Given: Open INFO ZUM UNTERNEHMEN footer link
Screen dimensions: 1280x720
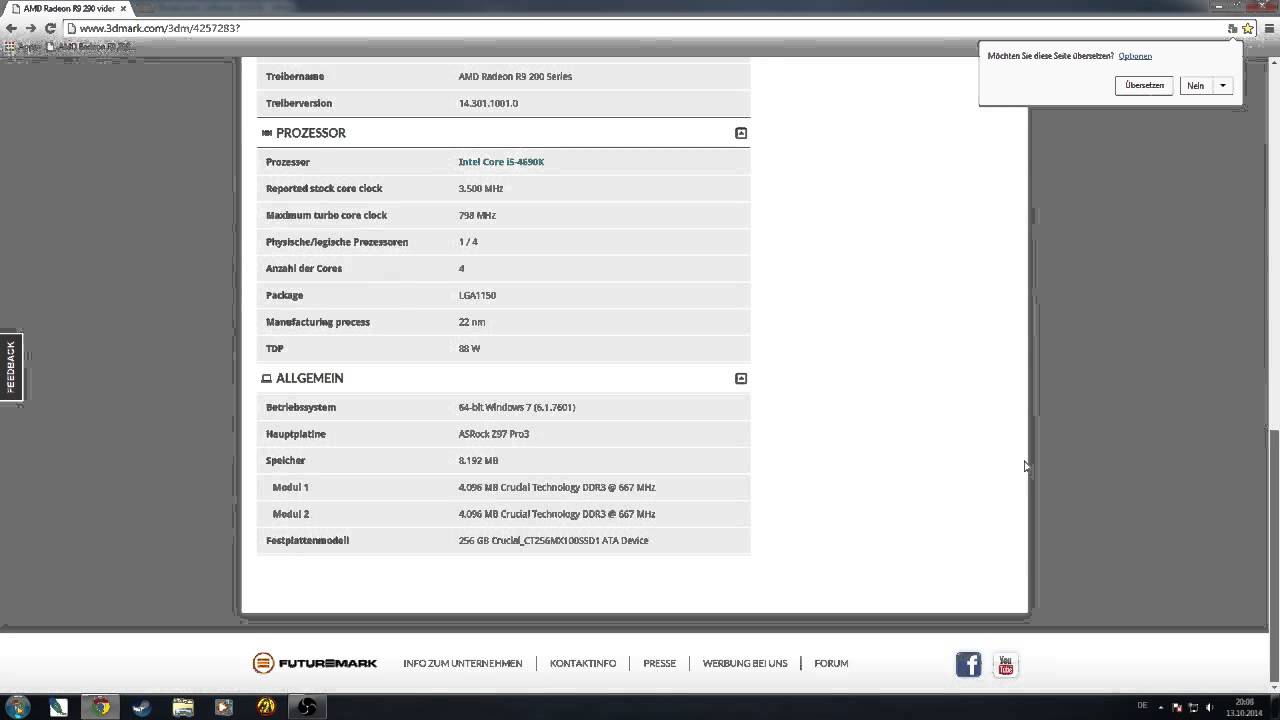Looking at the screenshot, I should (x=463, y=663).
